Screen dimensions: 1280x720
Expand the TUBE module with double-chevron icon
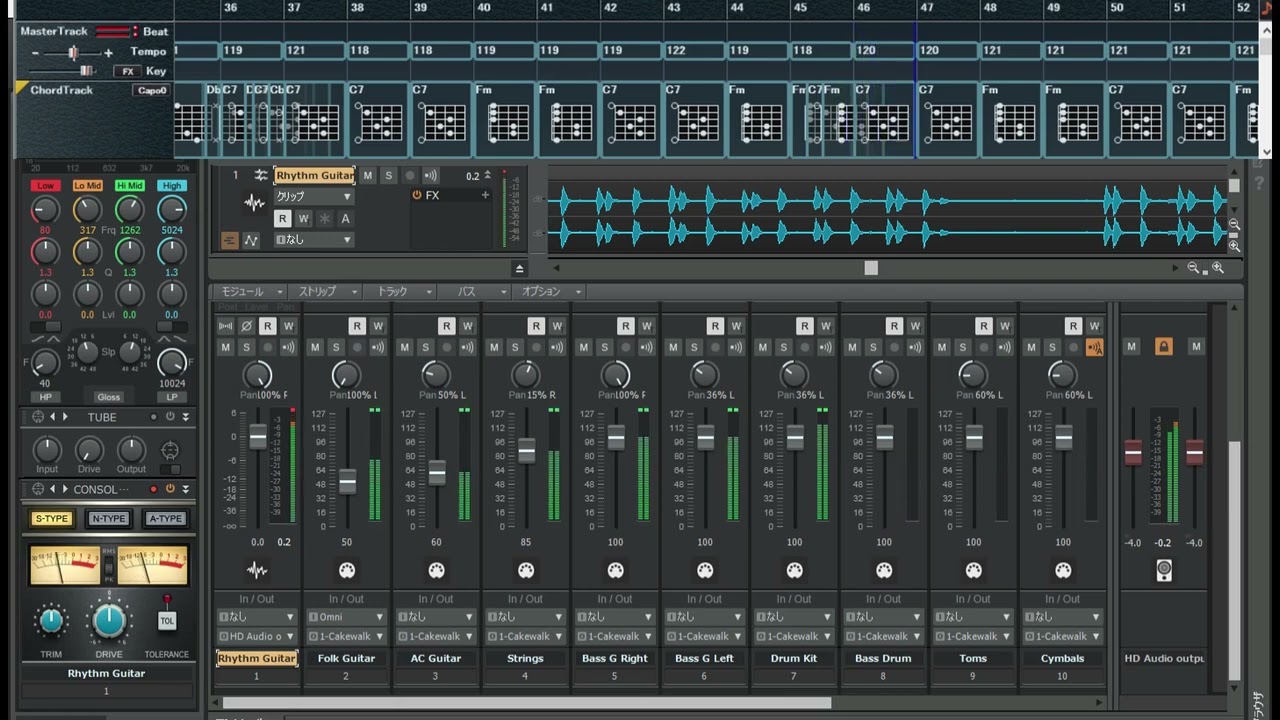185,417
